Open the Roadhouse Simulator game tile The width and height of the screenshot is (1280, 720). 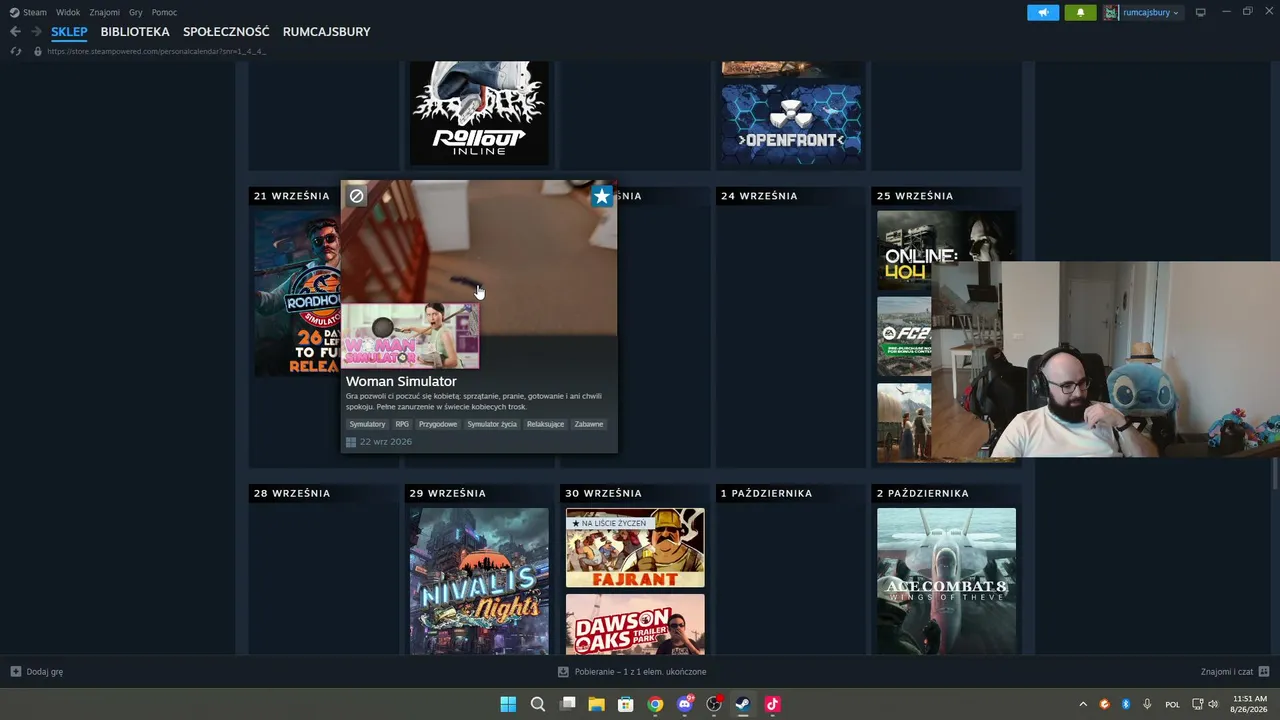(x=297, y=293)
